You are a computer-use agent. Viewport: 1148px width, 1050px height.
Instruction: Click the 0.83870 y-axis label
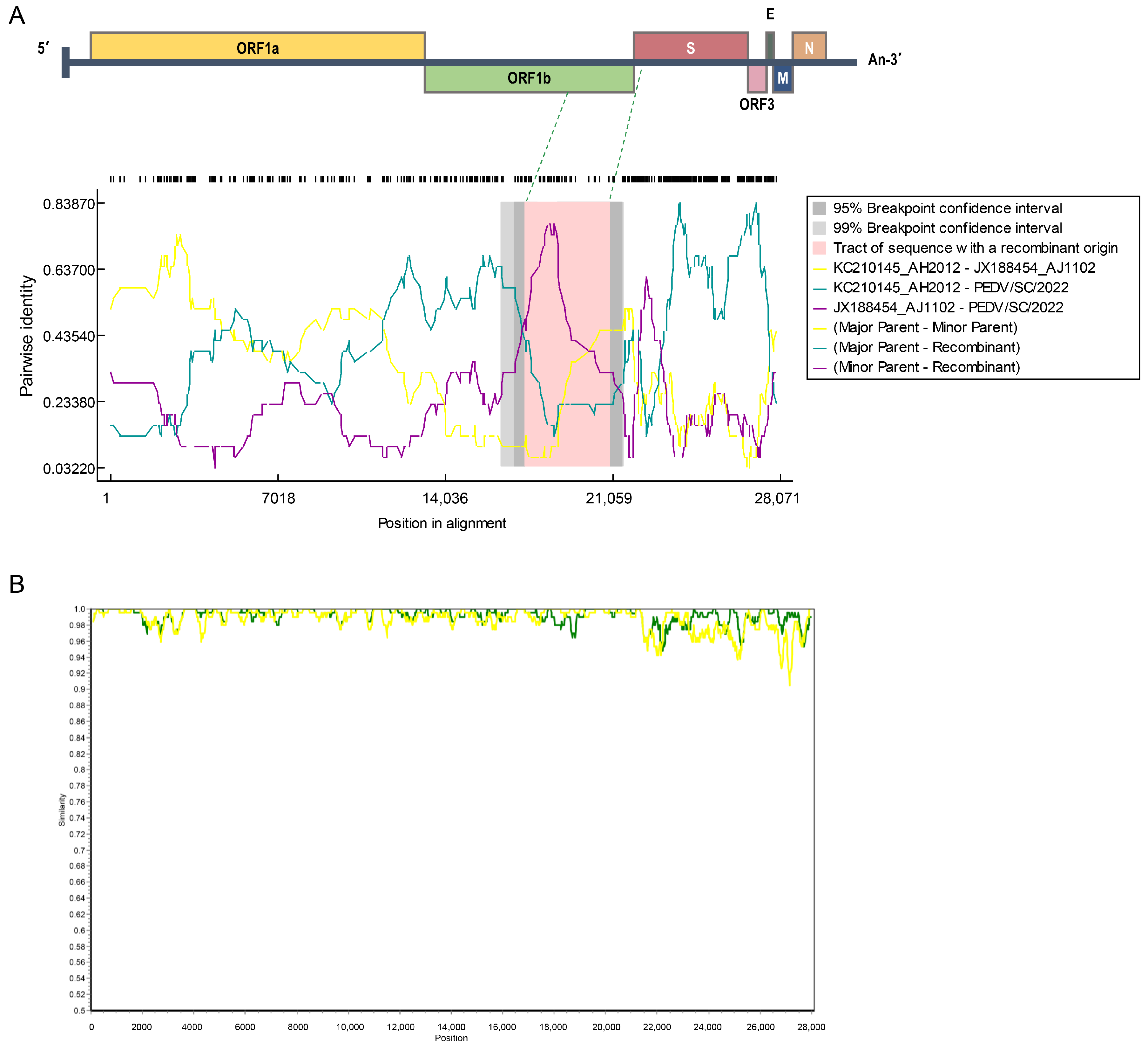coord(69,204)
